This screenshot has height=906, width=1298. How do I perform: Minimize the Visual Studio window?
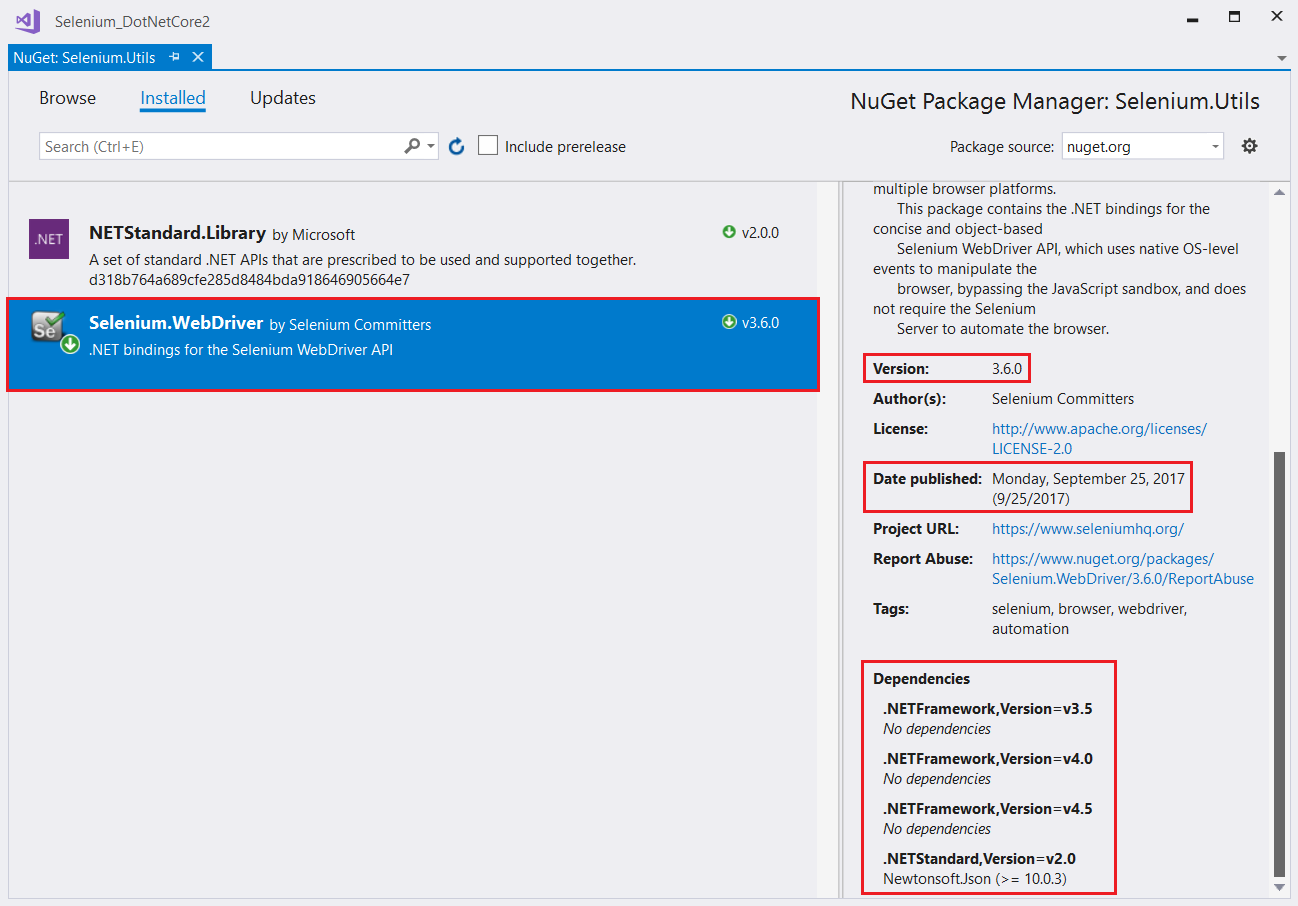pos(1192,18)
